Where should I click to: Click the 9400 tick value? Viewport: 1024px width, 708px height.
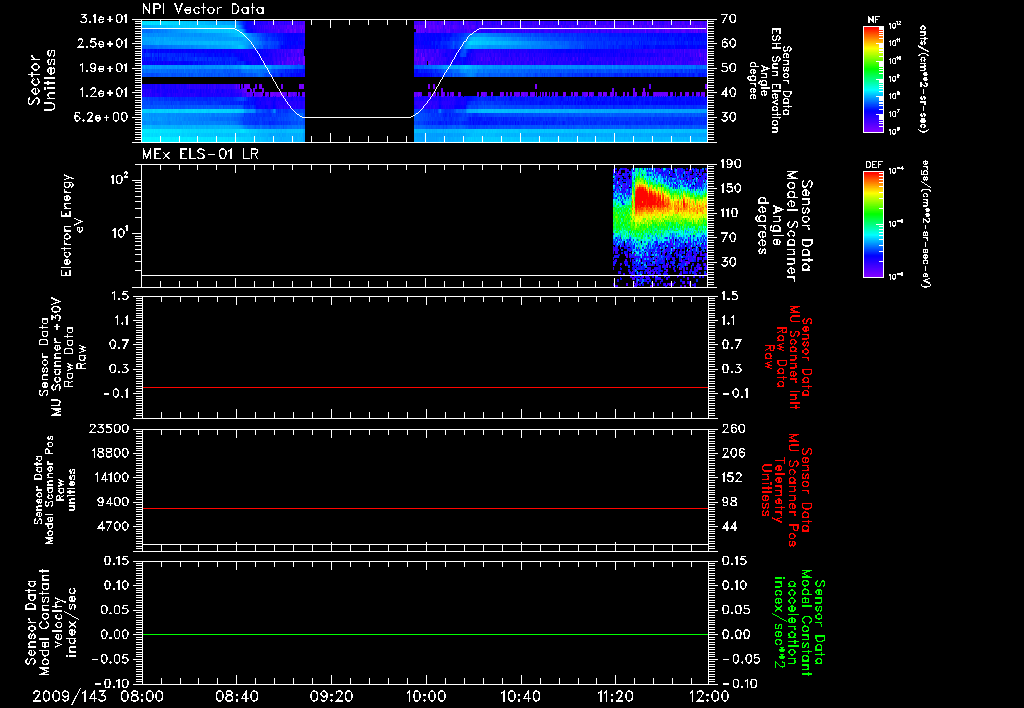tap(114, 502)
